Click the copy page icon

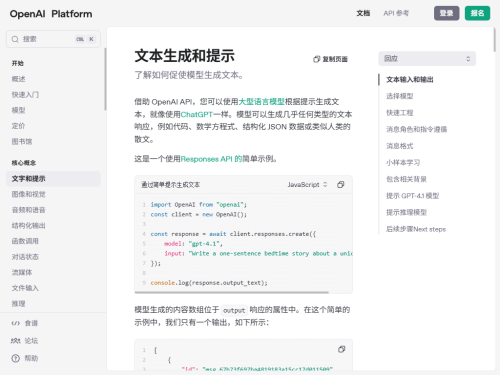tap(316, 59)
